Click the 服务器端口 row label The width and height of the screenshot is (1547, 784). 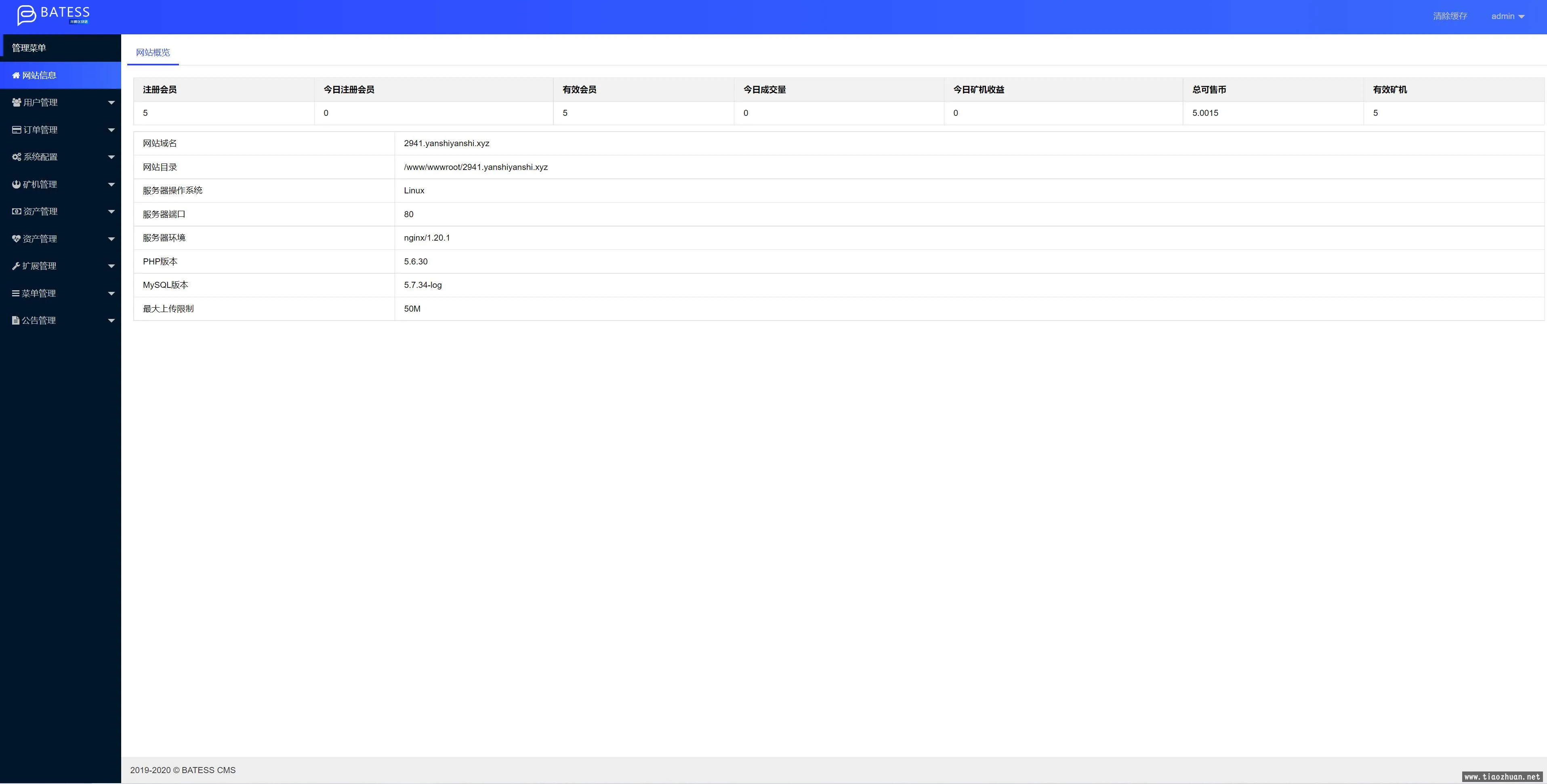[164, 214]
